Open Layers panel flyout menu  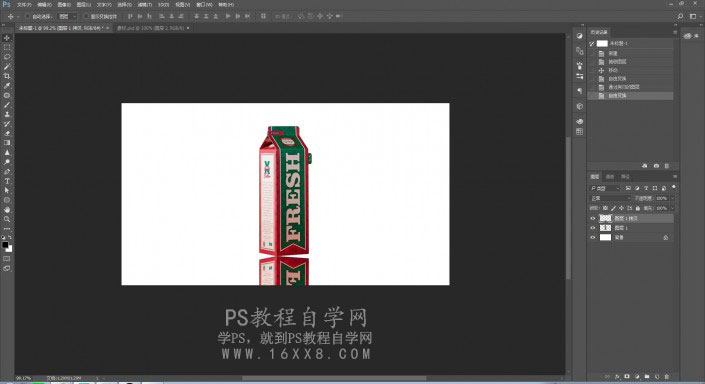675,177
